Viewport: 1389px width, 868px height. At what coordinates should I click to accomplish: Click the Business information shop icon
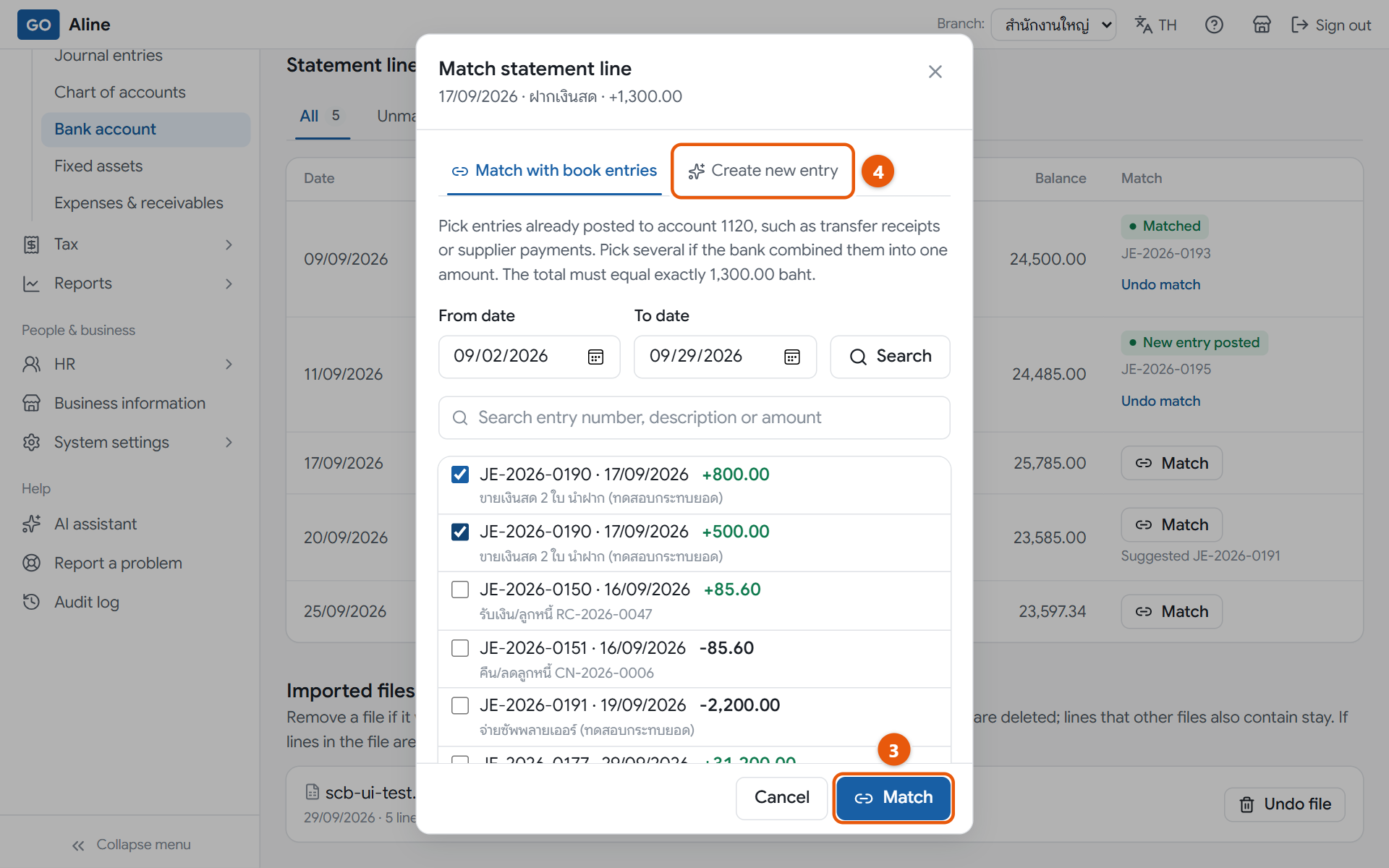tap(31, 403)
